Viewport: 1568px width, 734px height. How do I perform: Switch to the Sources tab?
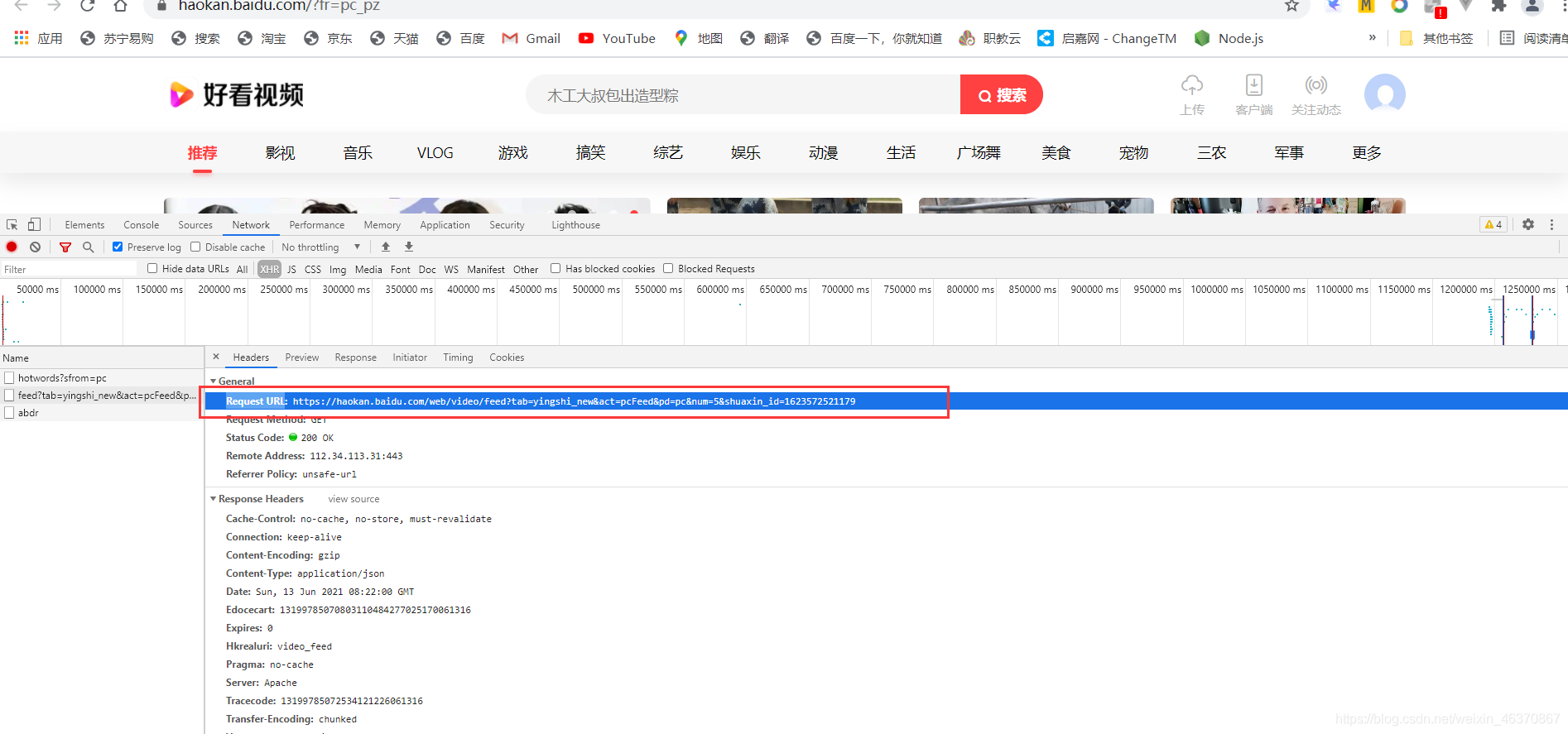[x=195, y=224]
